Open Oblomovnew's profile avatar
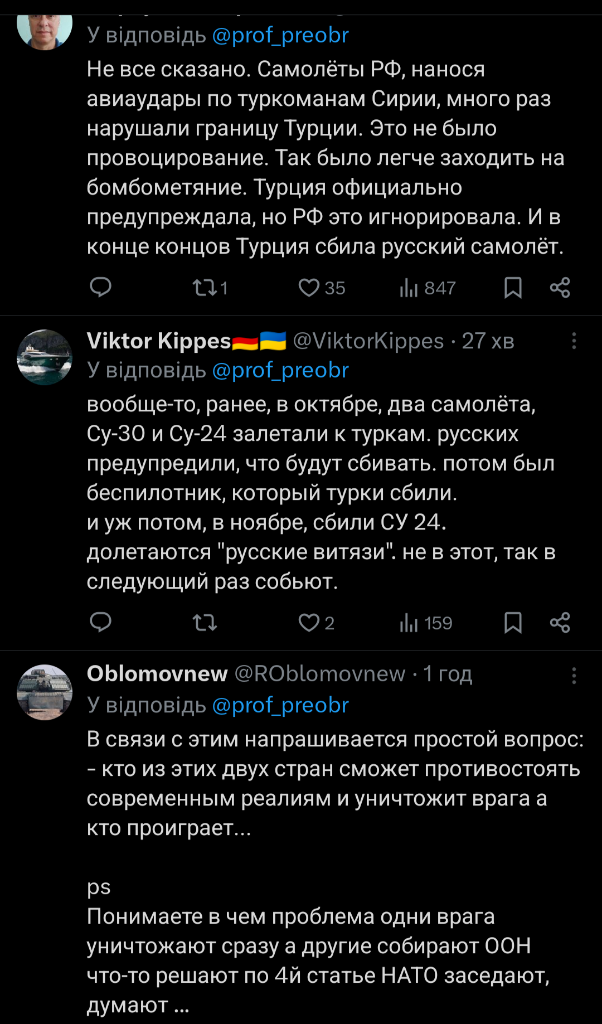This screenshot has height=1024, width=602. click(46, 690)
